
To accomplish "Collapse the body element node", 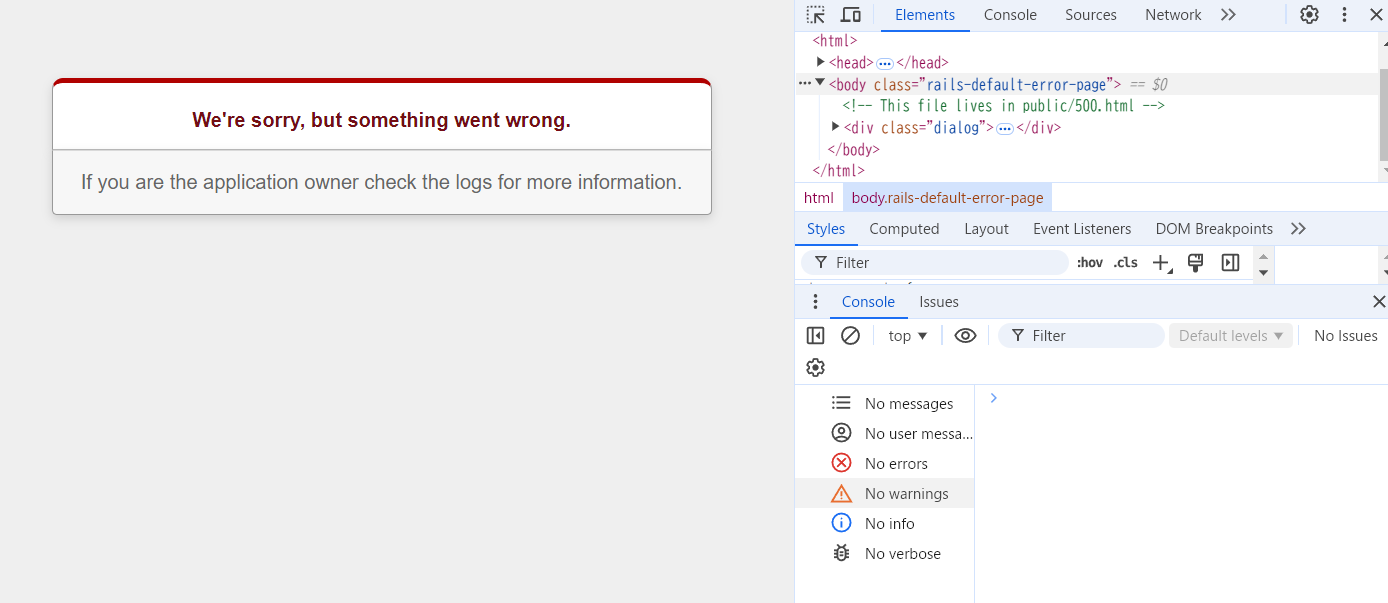I will coord(820,83).
